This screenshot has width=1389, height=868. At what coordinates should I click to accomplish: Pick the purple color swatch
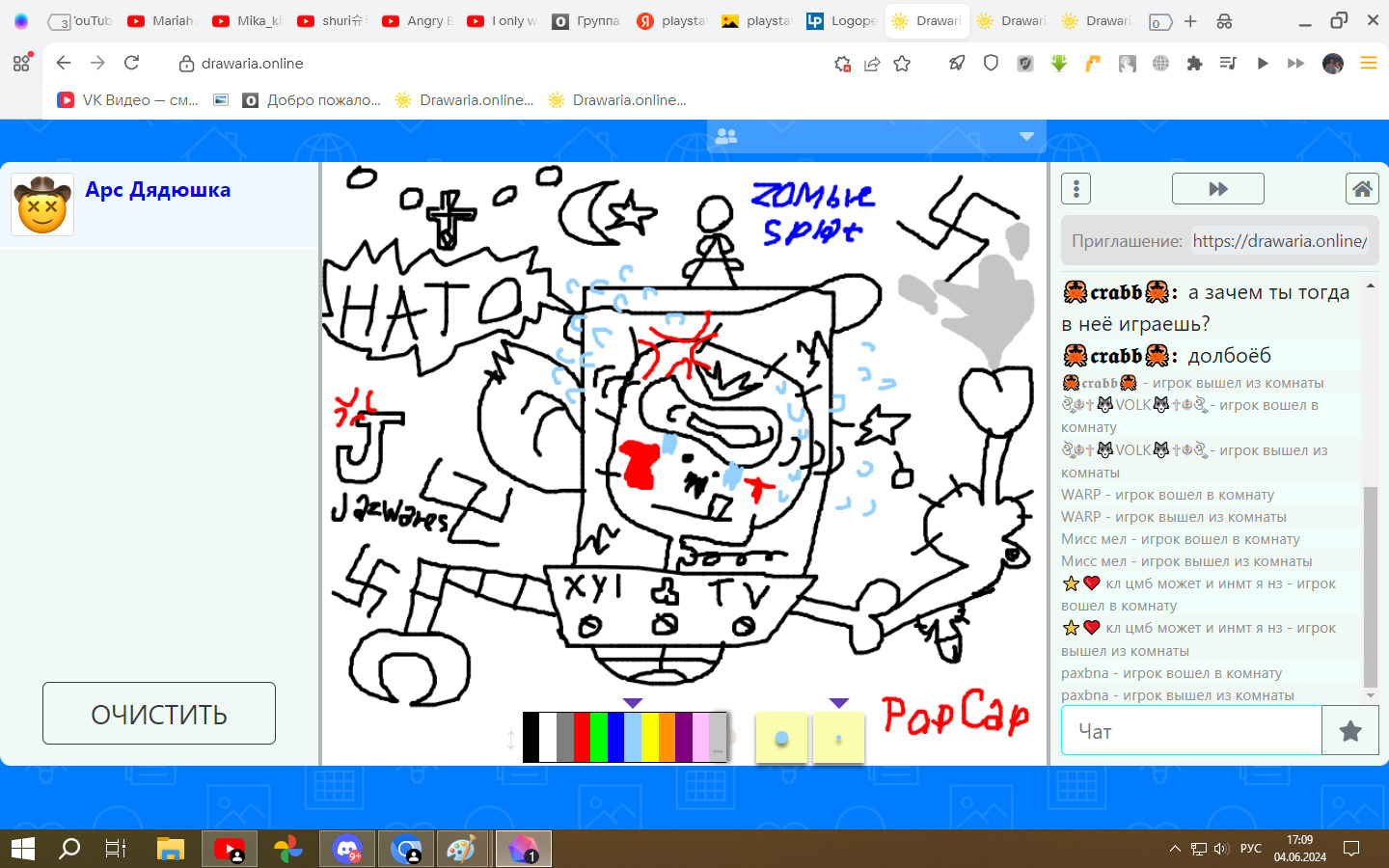point(684,737)
